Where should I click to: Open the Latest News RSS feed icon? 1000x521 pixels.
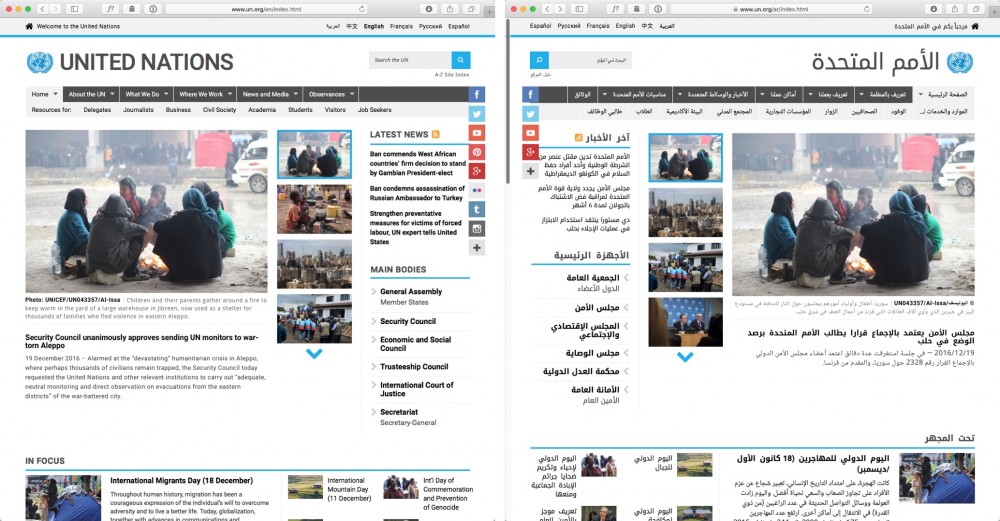[436, 135]
